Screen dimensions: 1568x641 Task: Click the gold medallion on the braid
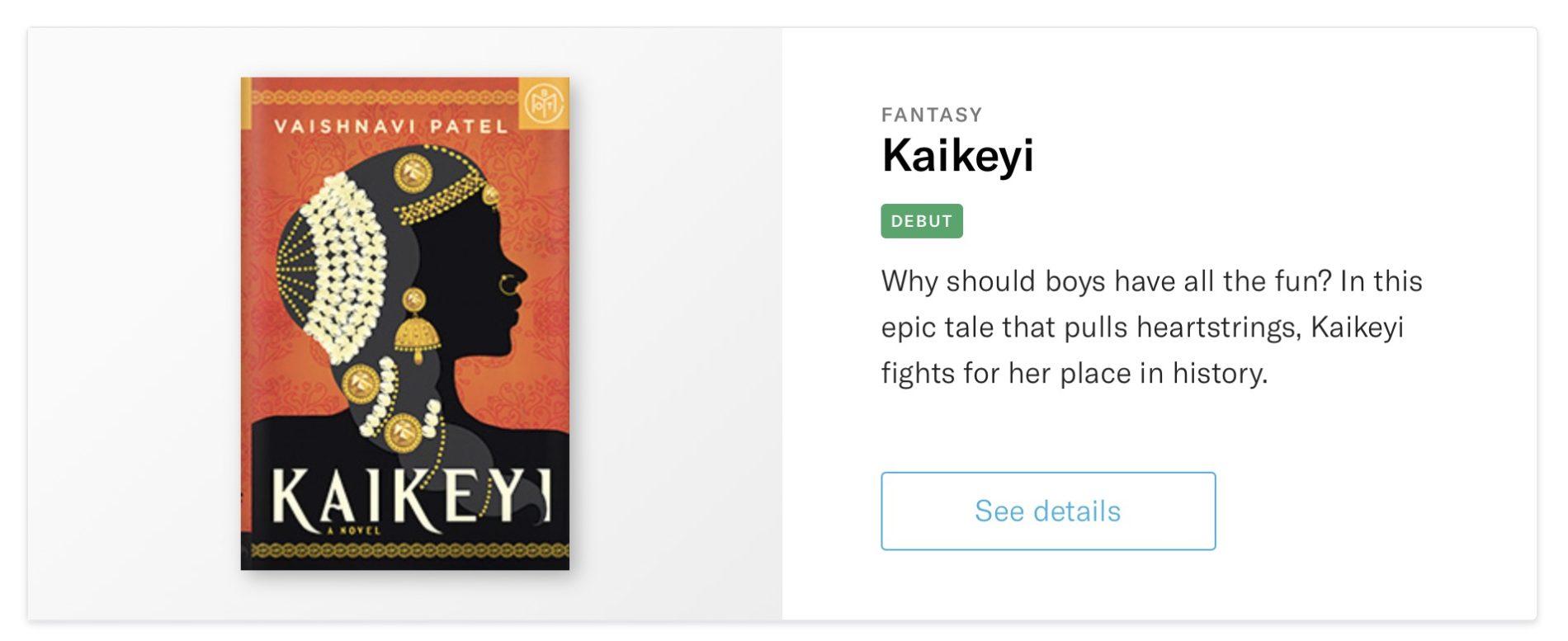pyautogui.click(x=361, y=383)
